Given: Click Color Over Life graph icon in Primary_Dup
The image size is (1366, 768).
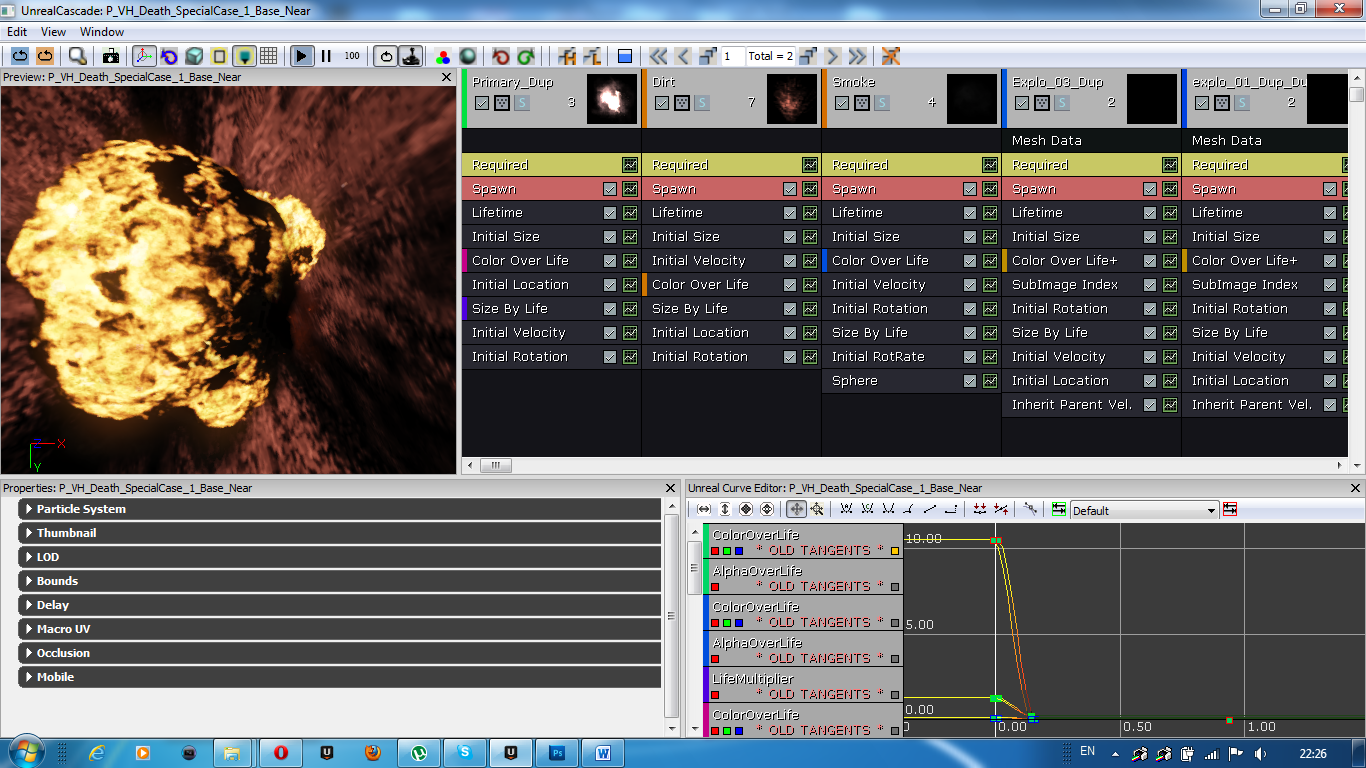Looking at the screenshot, I should (630, 260).
